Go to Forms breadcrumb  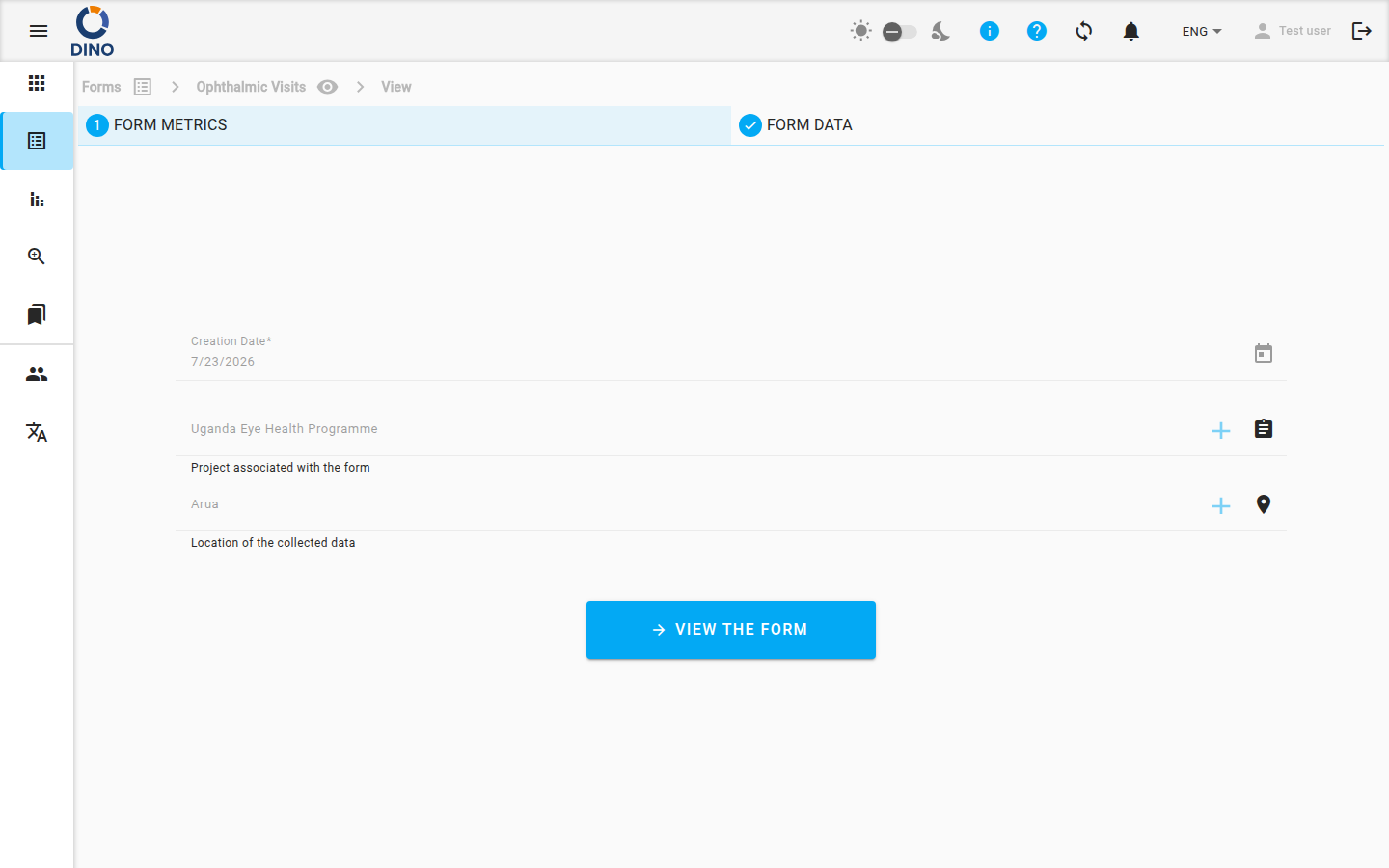(x=101, y=87)
